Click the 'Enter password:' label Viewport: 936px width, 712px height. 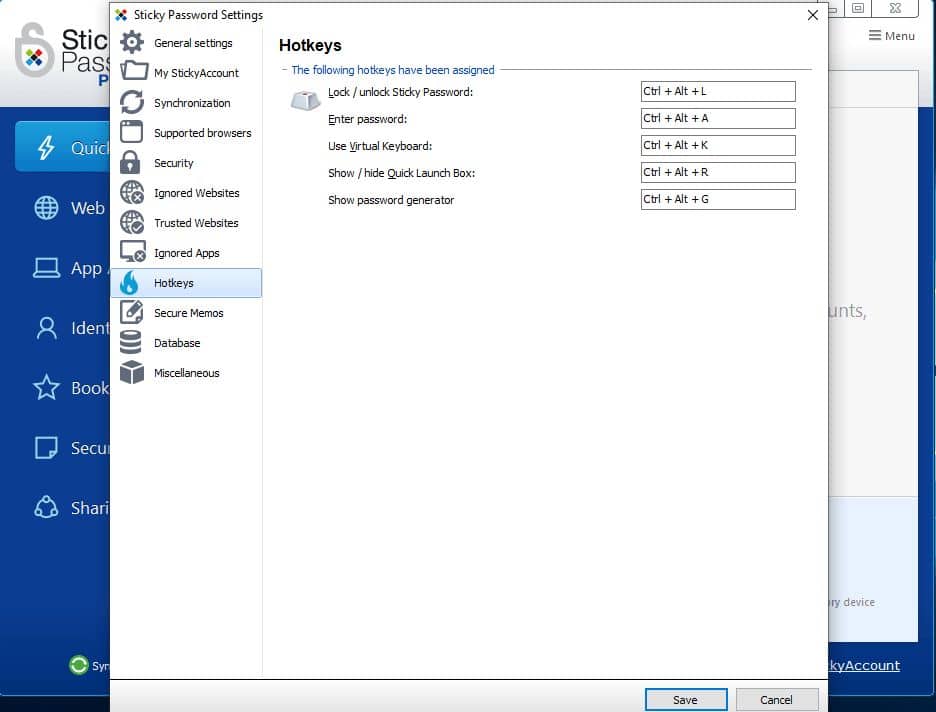pyautogui.click(x=367, y=119)
